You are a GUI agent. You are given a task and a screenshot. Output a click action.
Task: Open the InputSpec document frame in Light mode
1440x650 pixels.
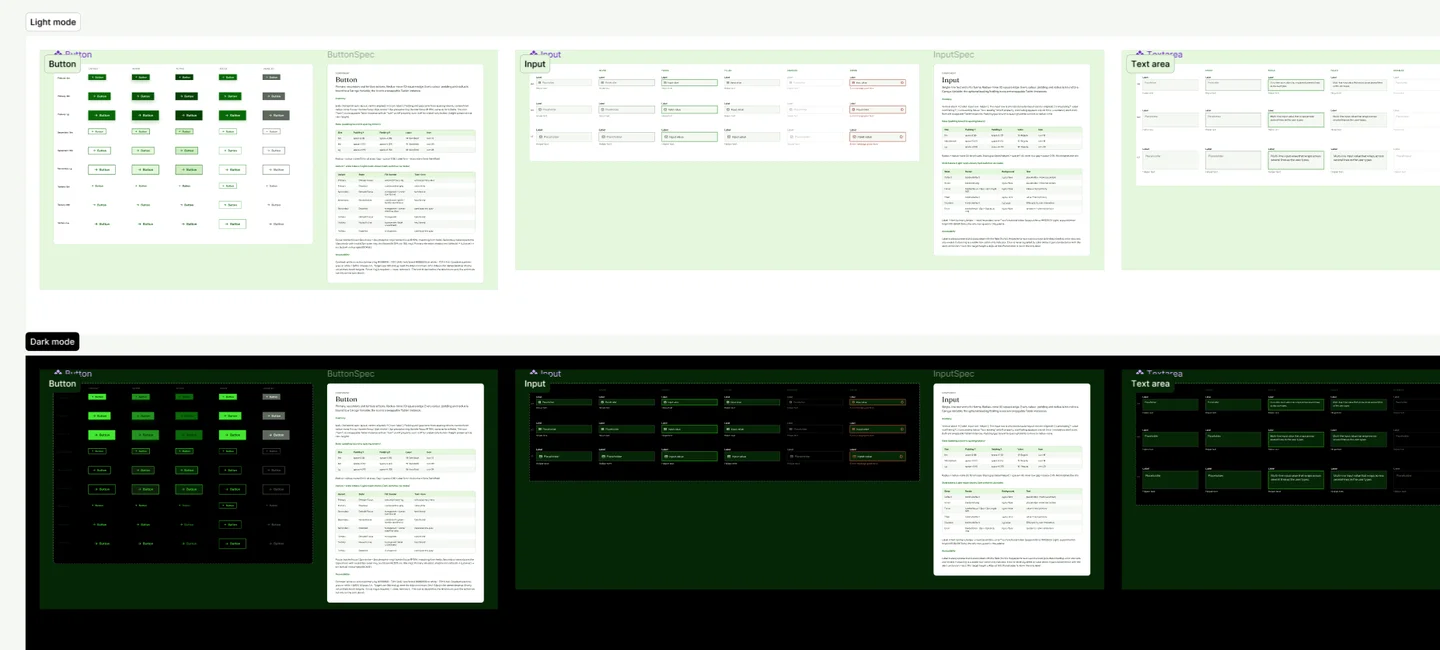pyautogui.click(x=1011, y=160)
